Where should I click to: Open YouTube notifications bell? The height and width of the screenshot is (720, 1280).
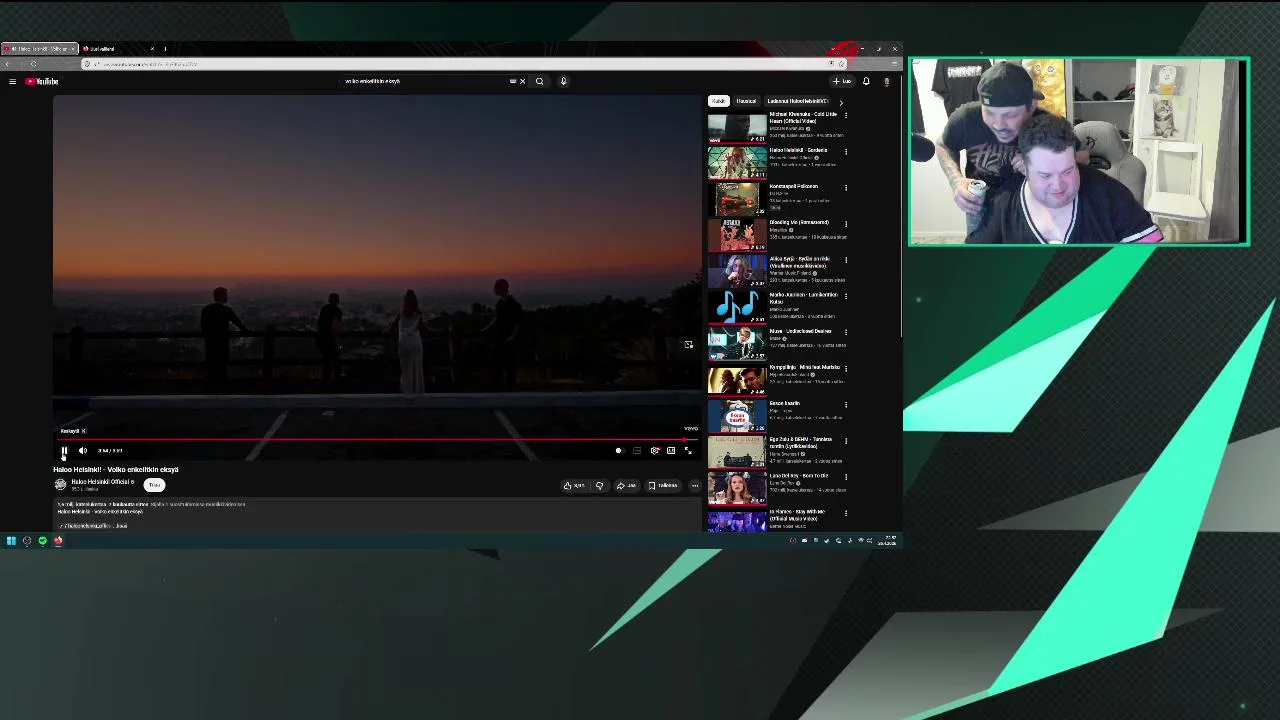[x=866, y=81]
